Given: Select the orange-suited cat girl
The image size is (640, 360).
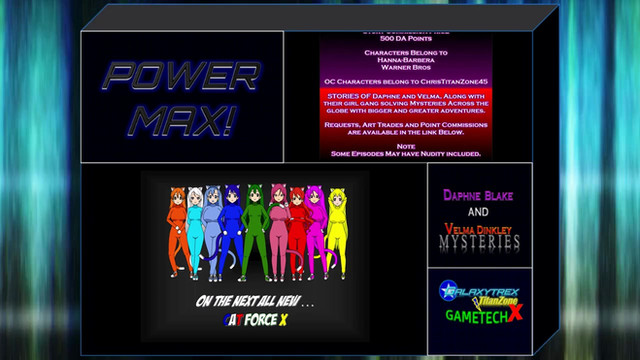Looking at the screenshot, I should 178,232.
